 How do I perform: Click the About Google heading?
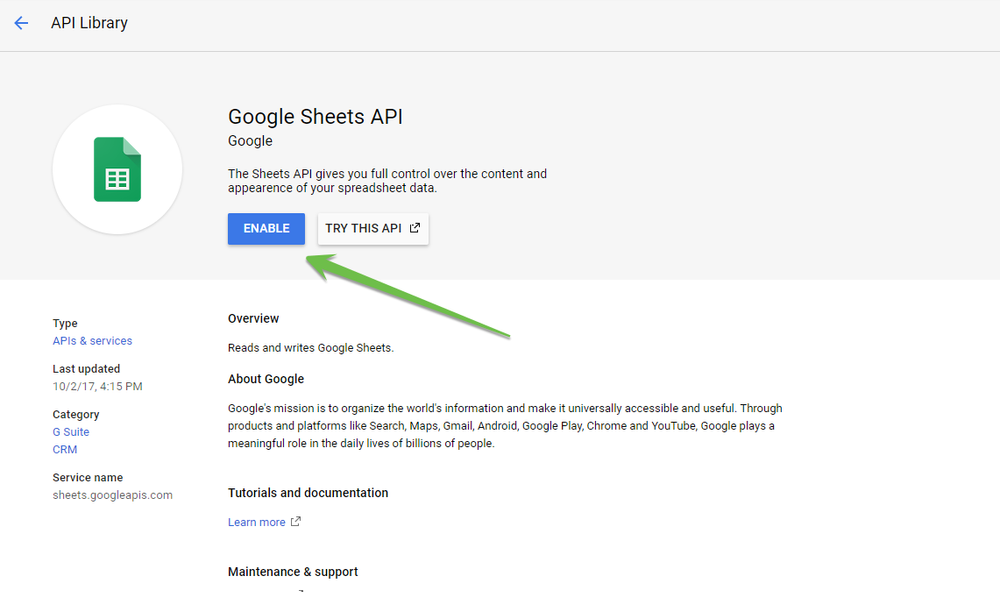[x=266, y=379]
